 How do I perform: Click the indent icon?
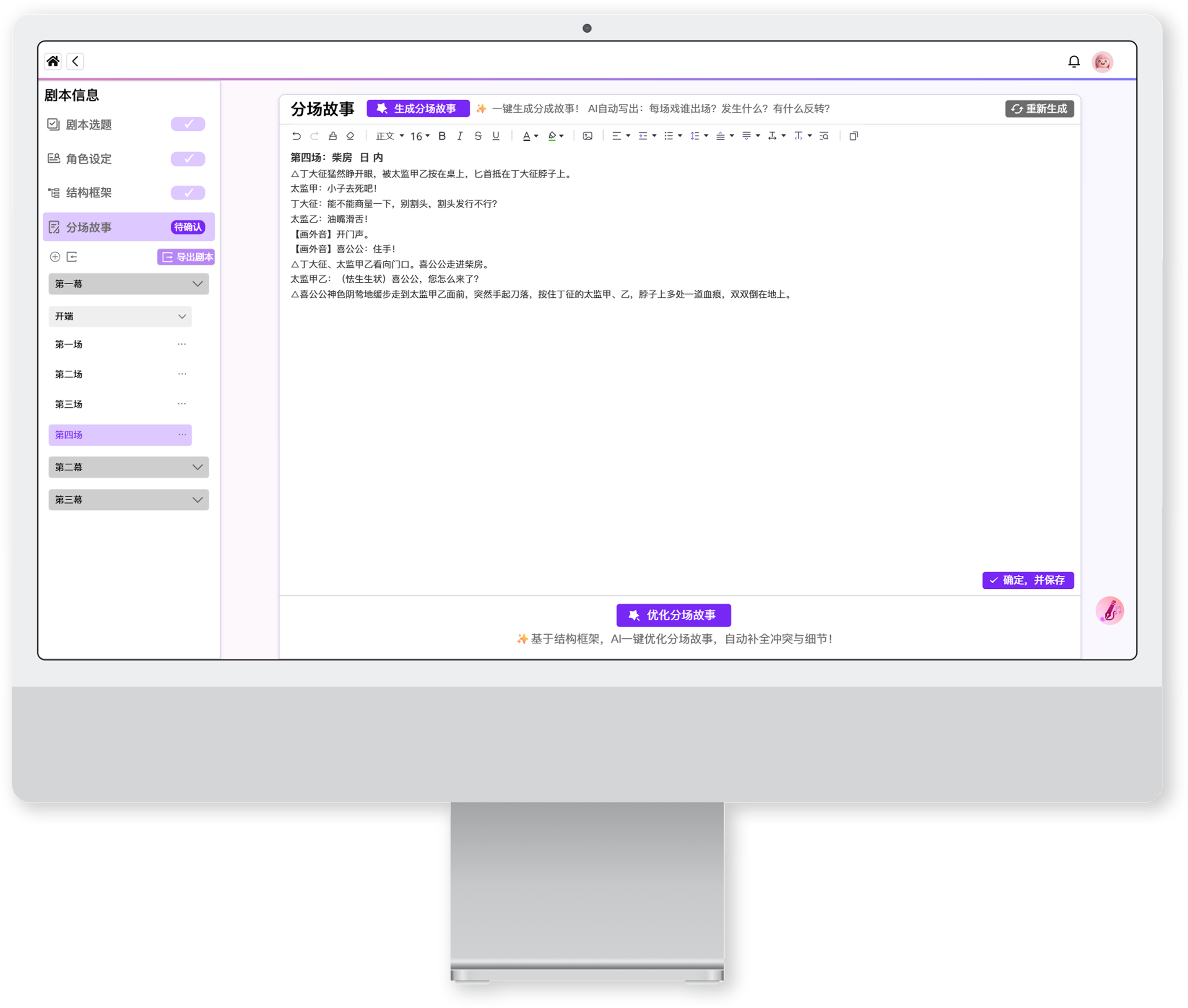coord(643,136)
